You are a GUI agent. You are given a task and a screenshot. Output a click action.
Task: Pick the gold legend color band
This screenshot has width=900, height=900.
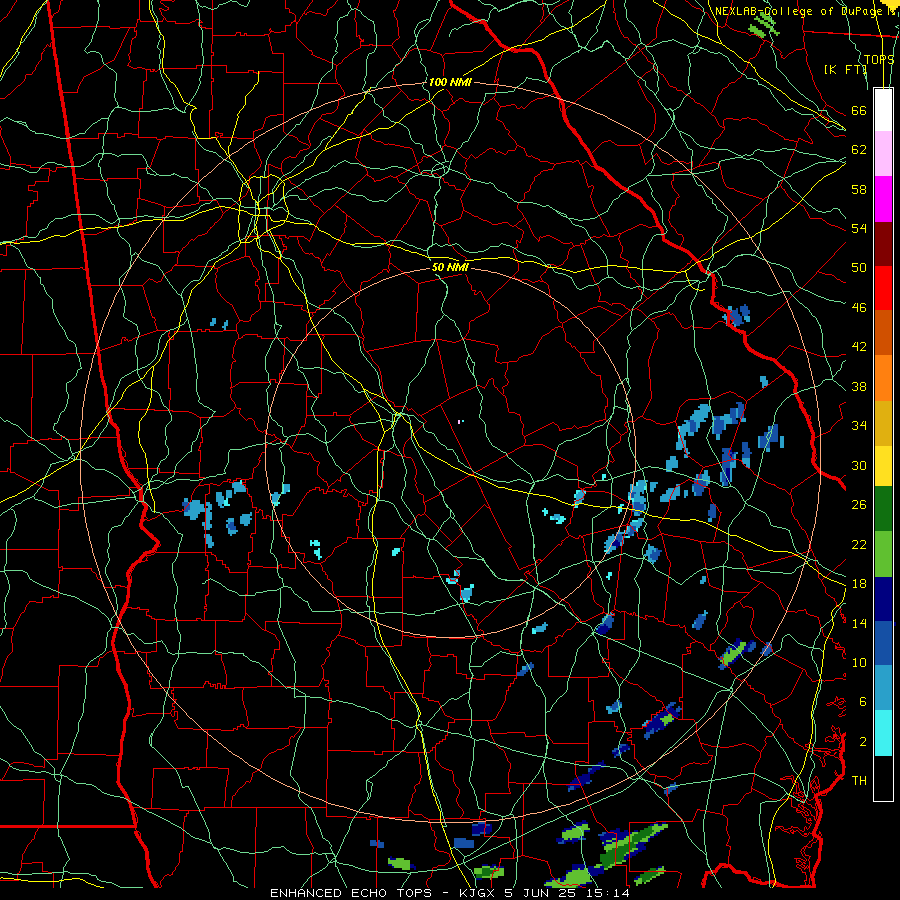pos(883,423)
